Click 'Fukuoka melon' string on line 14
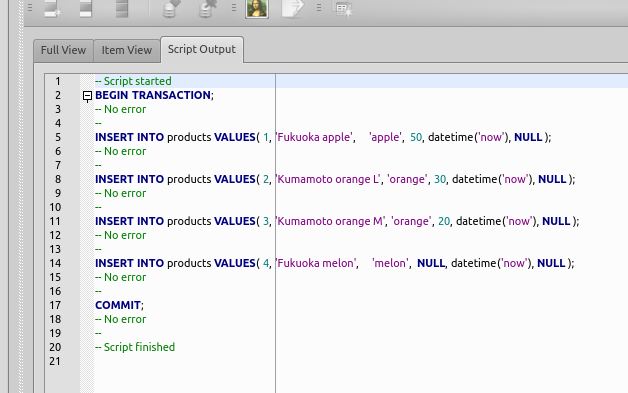The image size is (628, 393). click(316, 263)
